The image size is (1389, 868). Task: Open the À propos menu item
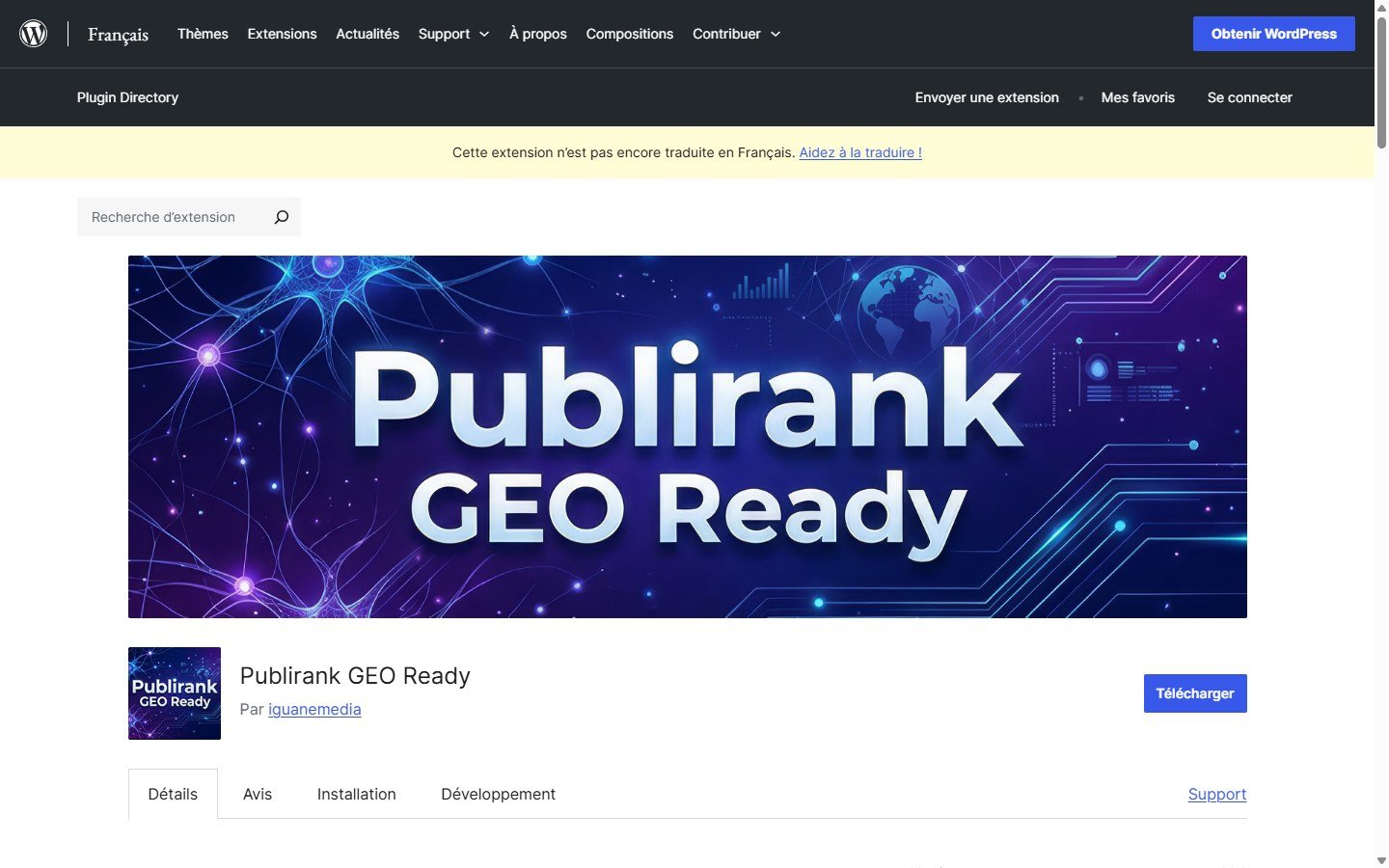[x=538, y=34]
